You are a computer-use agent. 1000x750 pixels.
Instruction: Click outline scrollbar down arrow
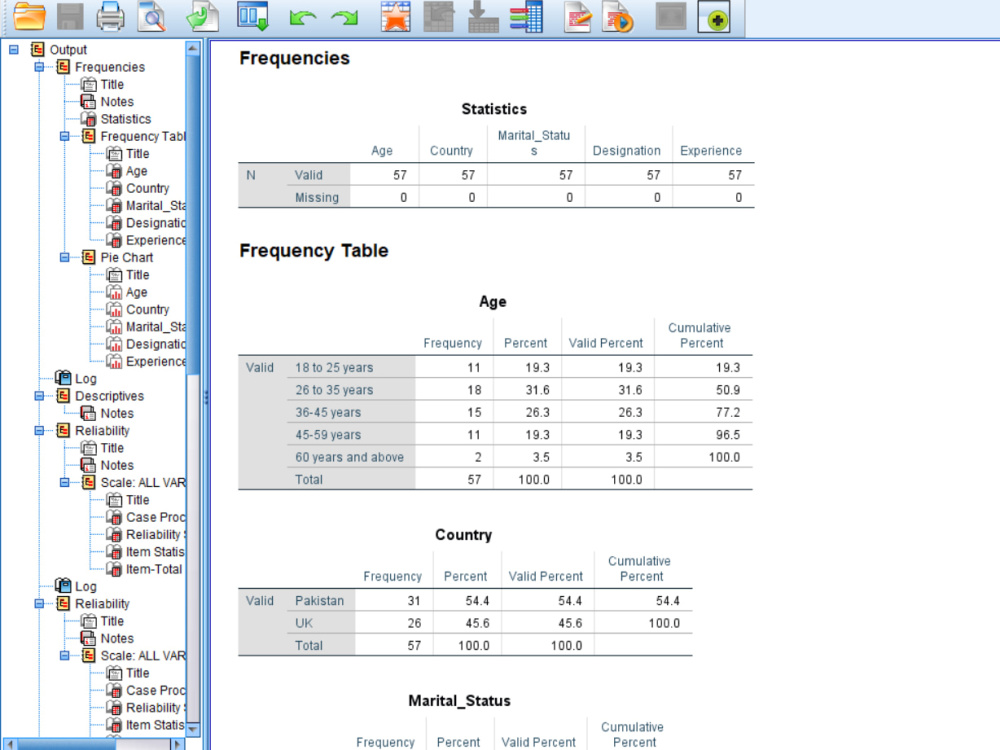[193, 728]
